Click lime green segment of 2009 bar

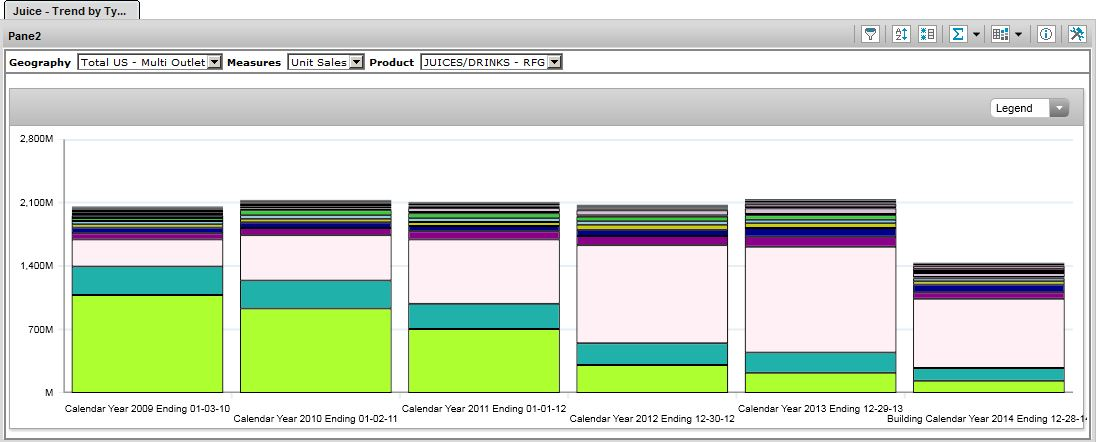[147, 343]
